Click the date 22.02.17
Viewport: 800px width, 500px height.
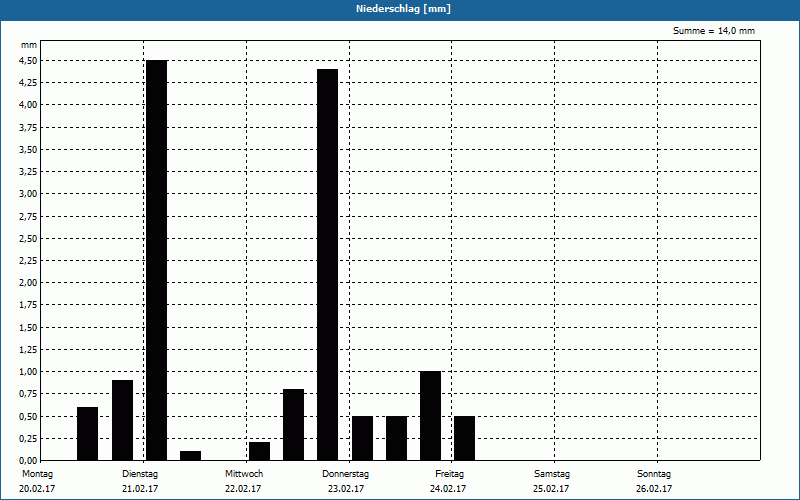(x=243, y=489)
